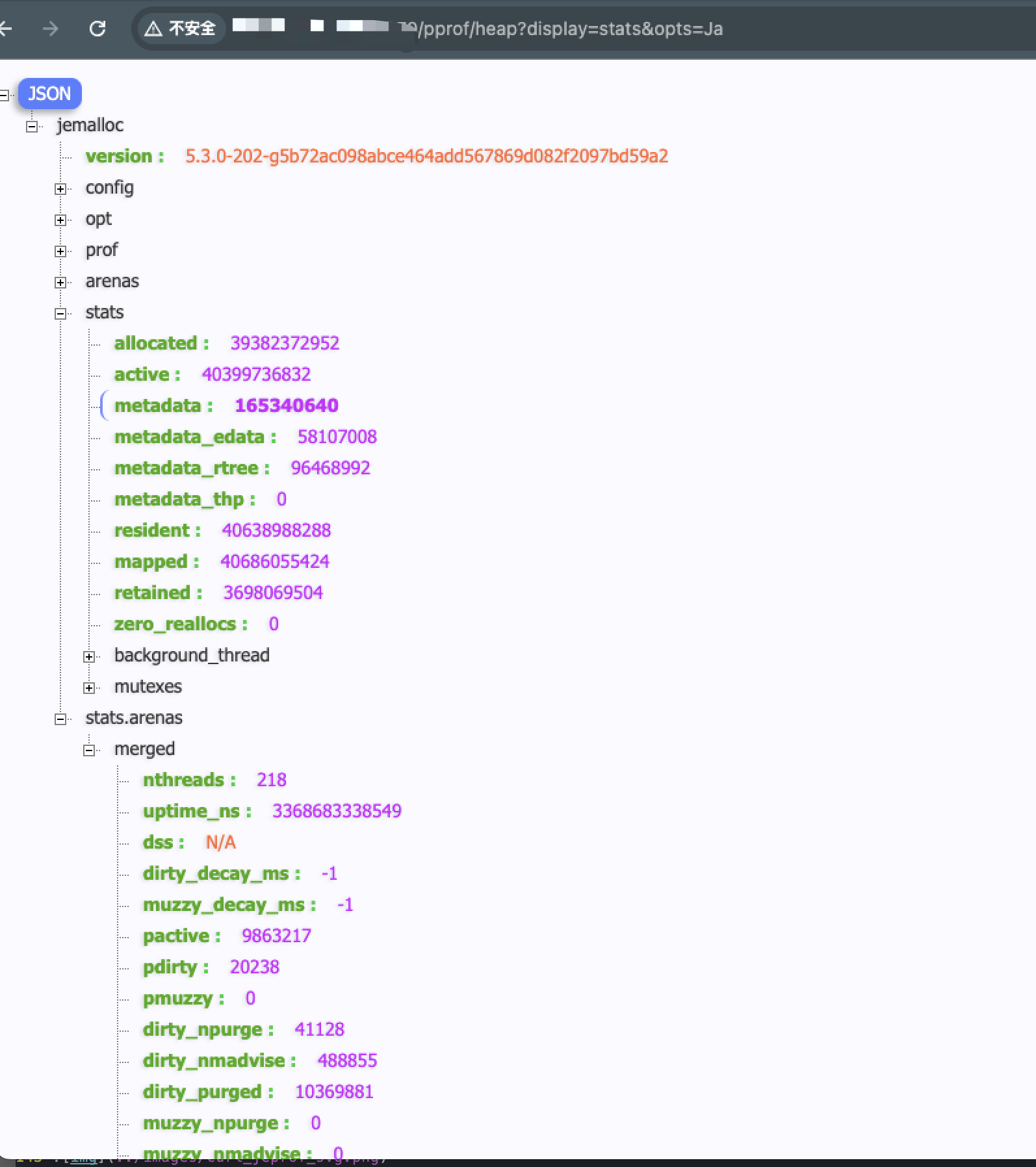Select the mutexes tree label
The width and height of the screenshot is (1036, 1167).
[x=148, y=687]
